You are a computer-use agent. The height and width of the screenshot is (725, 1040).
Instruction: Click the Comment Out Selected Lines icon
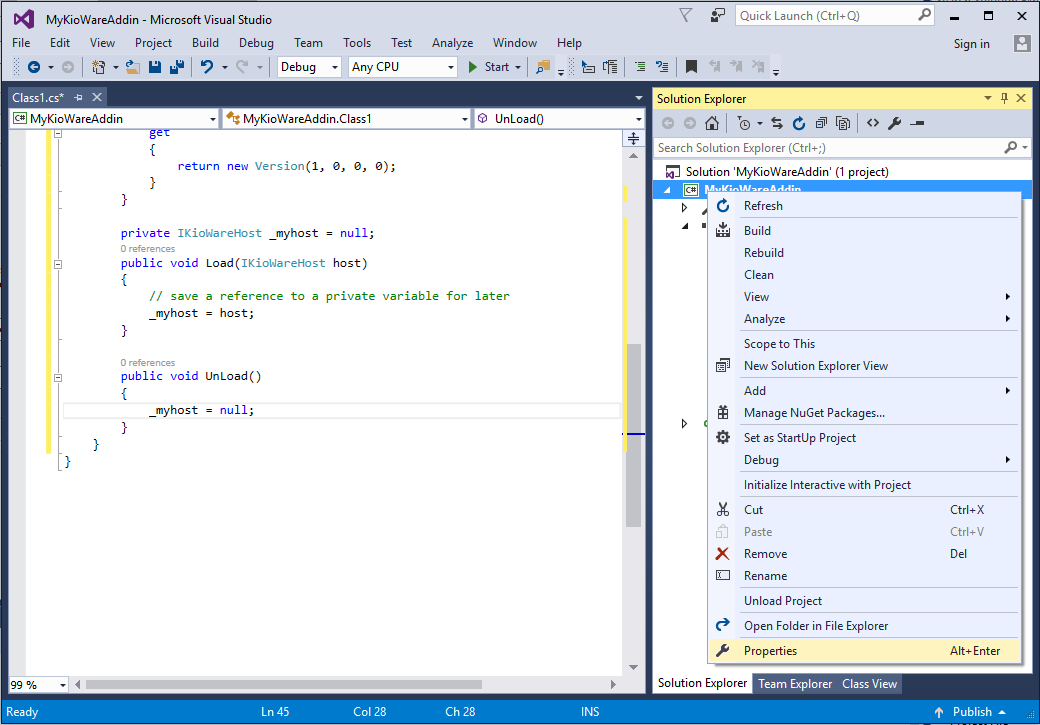(x=640, y=67)
